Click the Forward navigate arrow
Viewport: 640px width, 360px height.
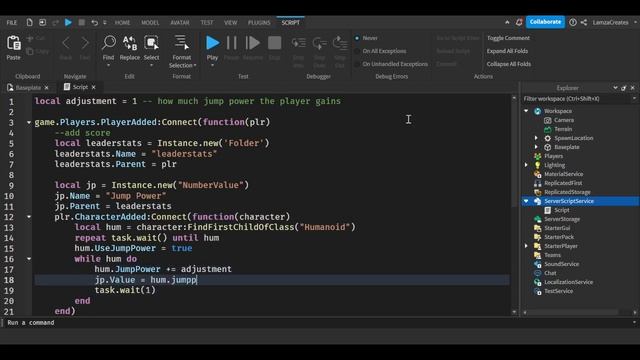tap(84, 42)
